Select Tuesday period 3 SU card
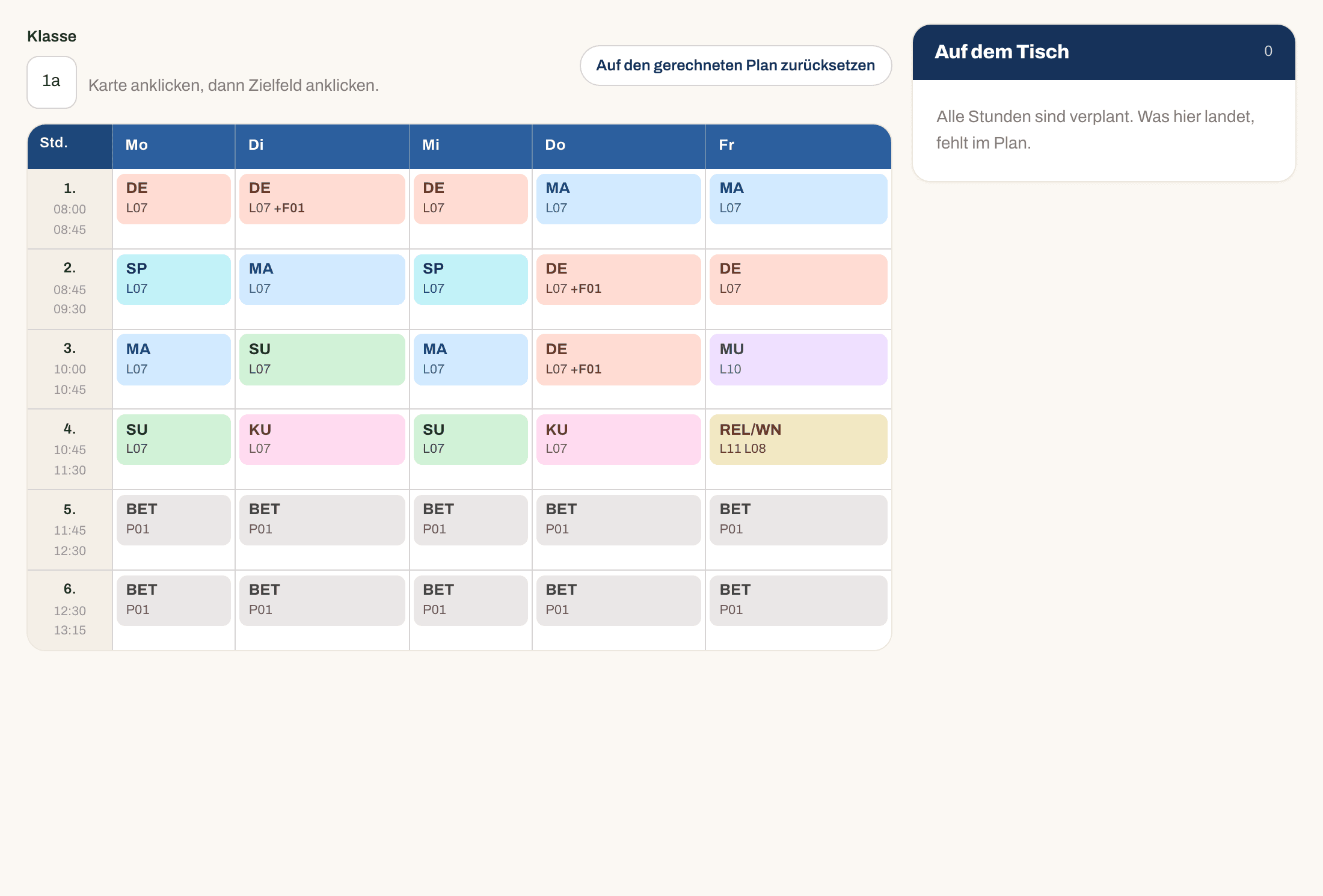Screen dimensions: 1323x896 [322, 360]
